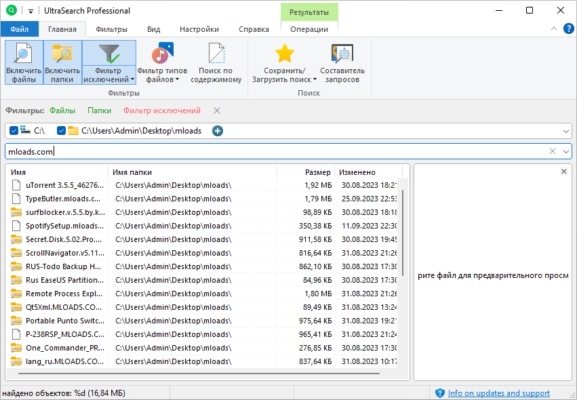Click the date 25.09.2023 22:5 cell
577x400 pixels.
point(369,199)
